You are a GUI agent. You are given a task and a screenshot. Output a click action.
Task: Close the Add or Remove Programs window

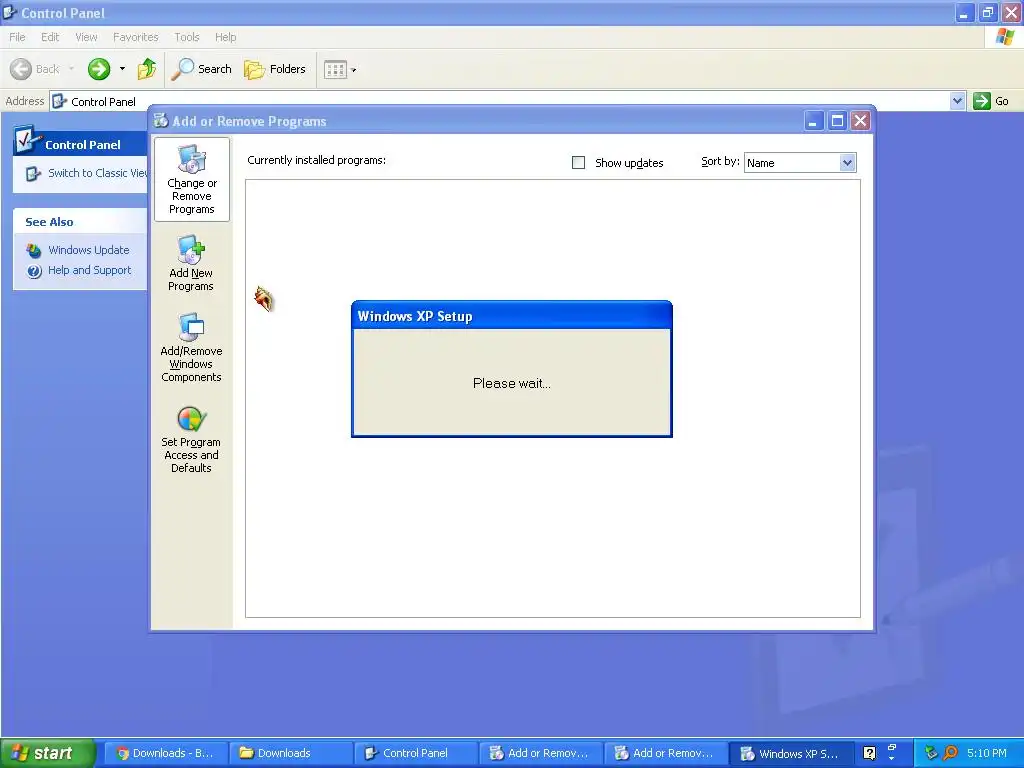[861, 121]
